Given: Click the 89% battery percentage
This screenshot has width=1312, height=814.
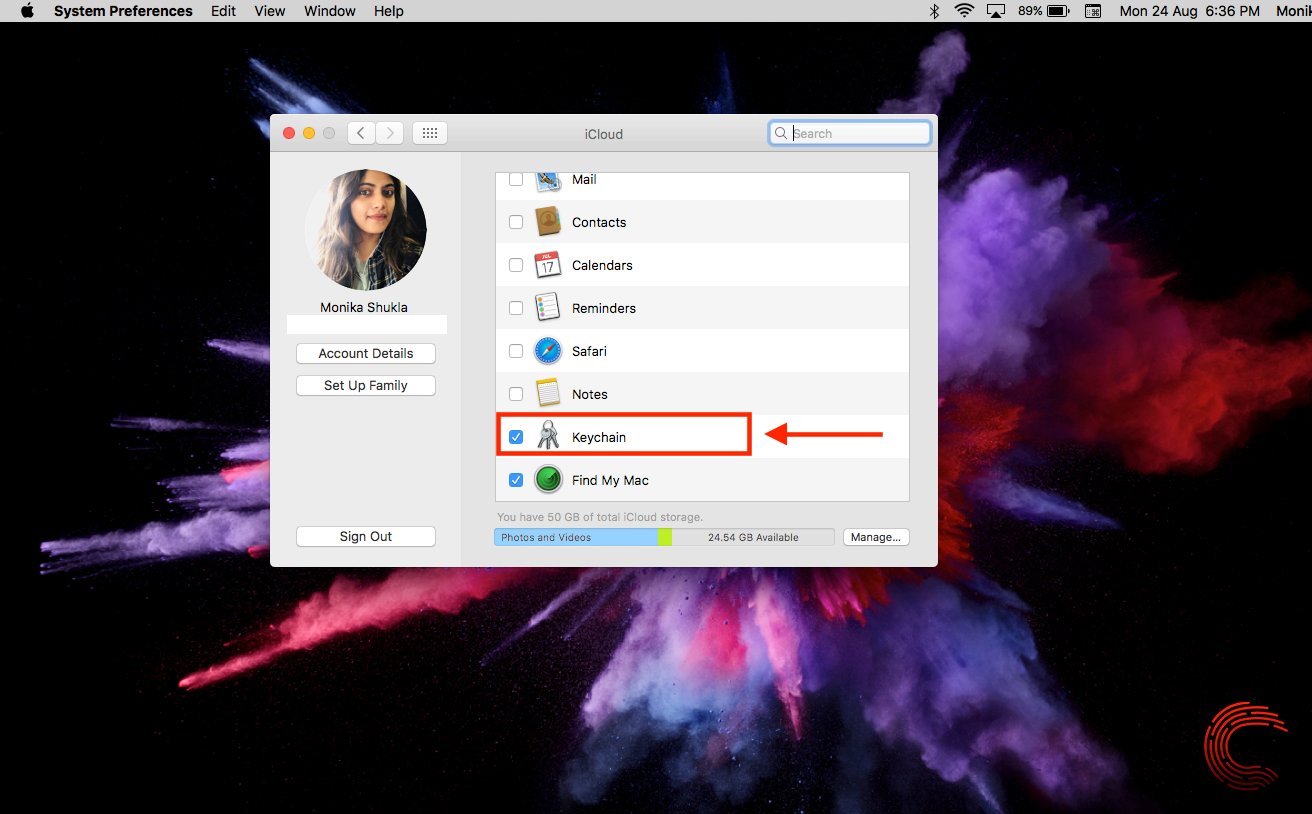Looking at the screenshot, I should pyautogui.click(x=1030, y=11).
